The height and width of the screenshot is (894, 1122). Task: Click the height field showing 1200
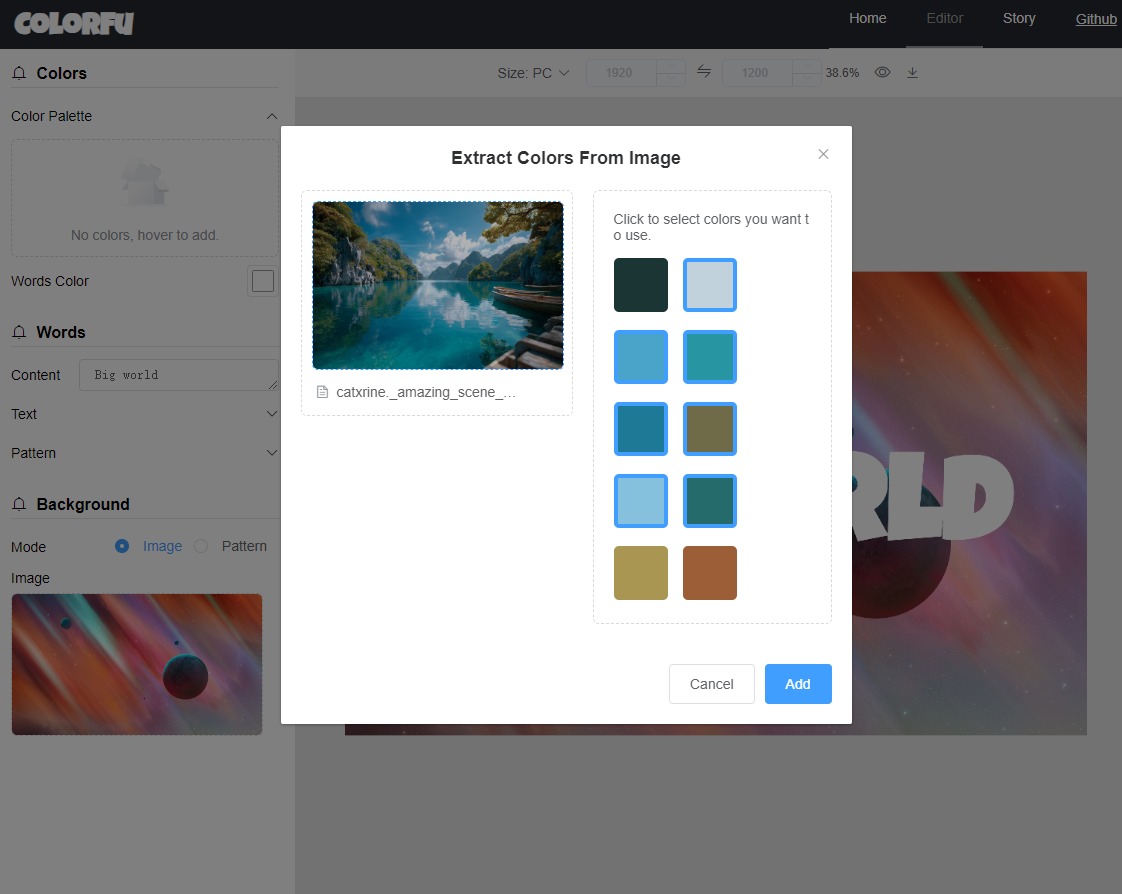pyautogui.click(x=756, y=73)
